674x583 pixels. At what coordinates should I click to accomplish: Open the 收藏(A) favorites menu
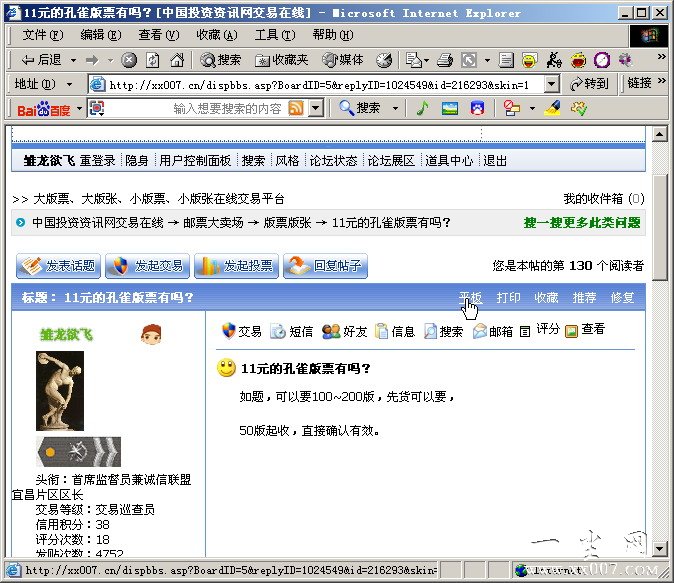(215, 35)
